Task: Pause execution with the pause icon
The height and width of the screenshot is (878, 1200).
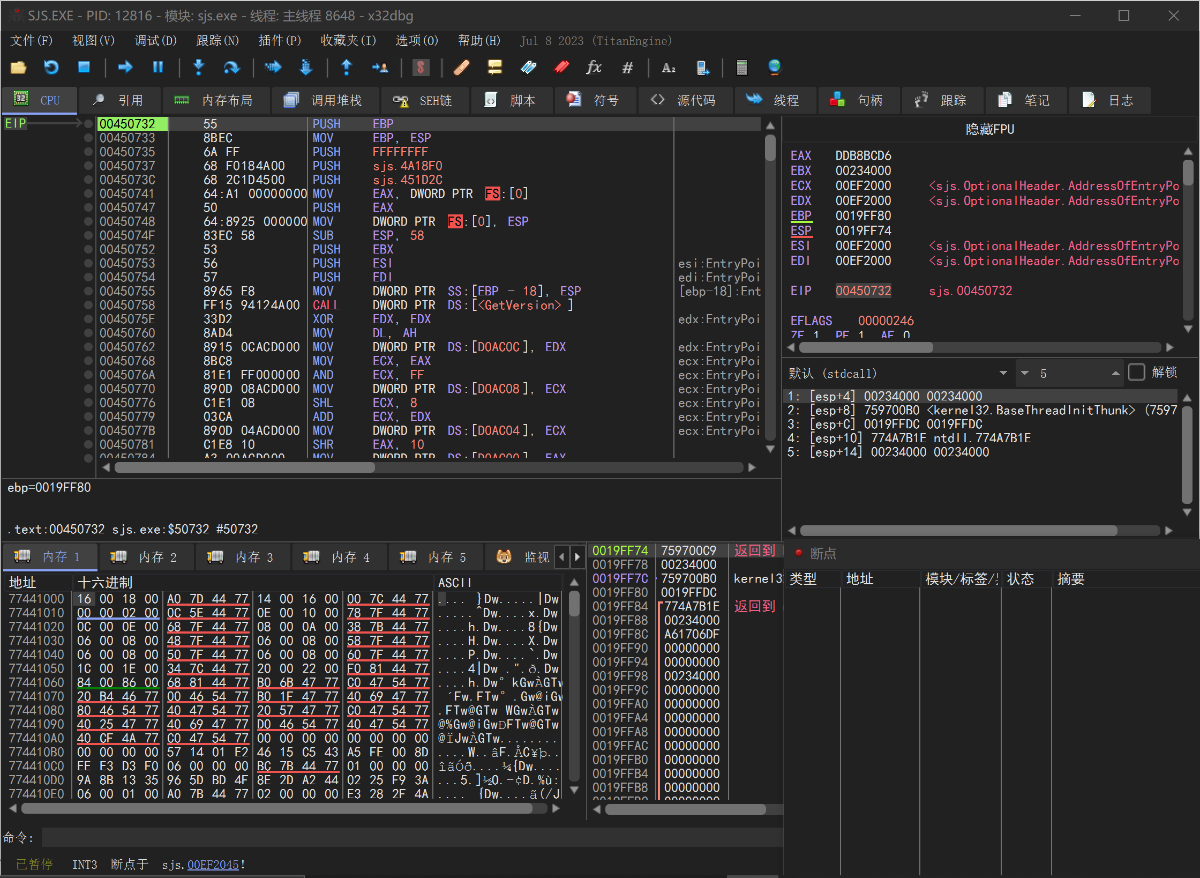Action: click(158, 67)
